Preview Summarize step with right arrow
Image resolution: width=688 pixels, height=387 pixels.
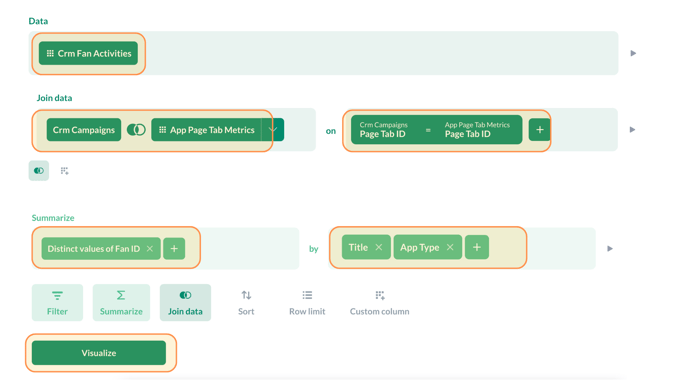tap(610, 249)
